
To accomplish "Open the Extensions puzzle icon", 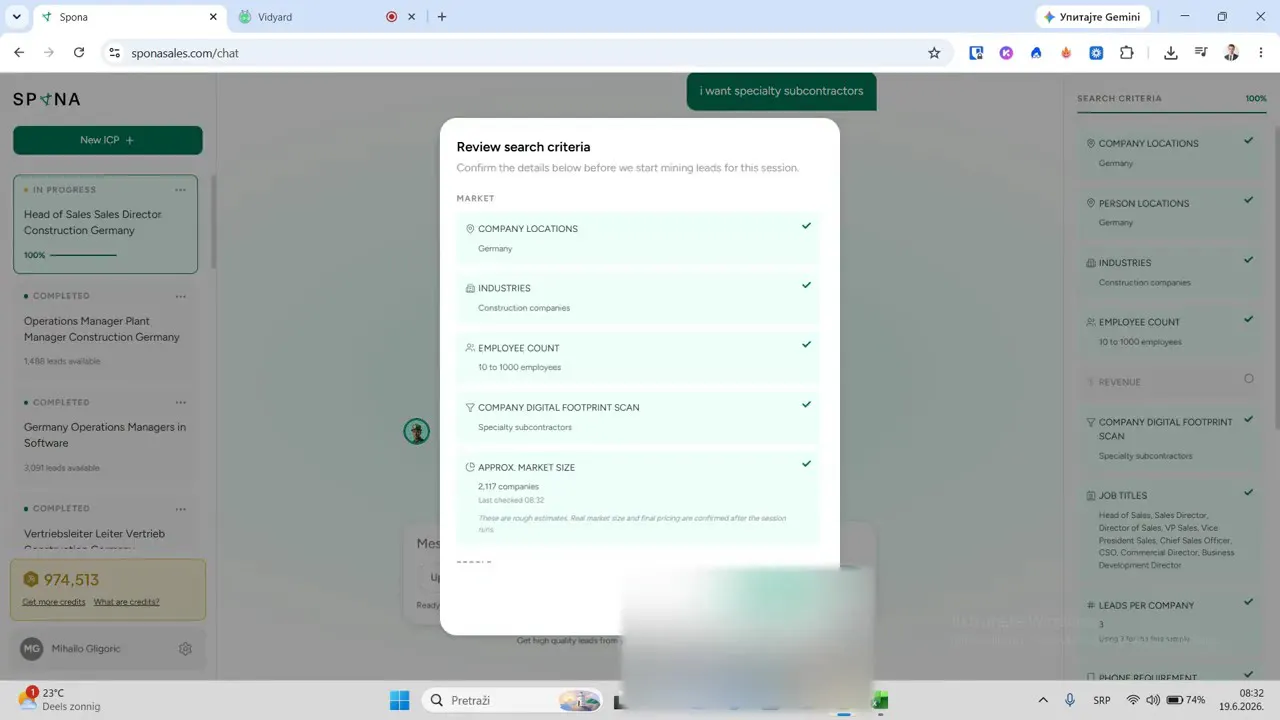I will pyautogui.click(x=1127, y=53).
